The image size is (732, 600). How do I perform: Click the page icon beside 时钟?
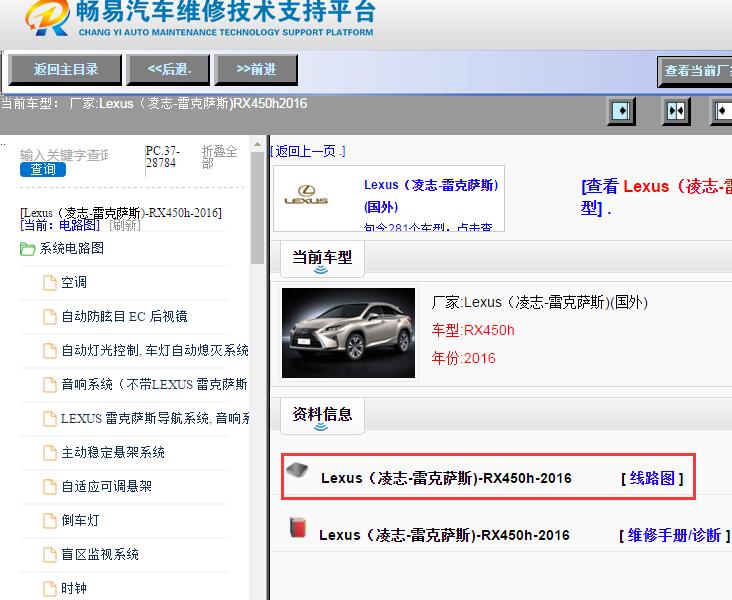click(50, 588)
